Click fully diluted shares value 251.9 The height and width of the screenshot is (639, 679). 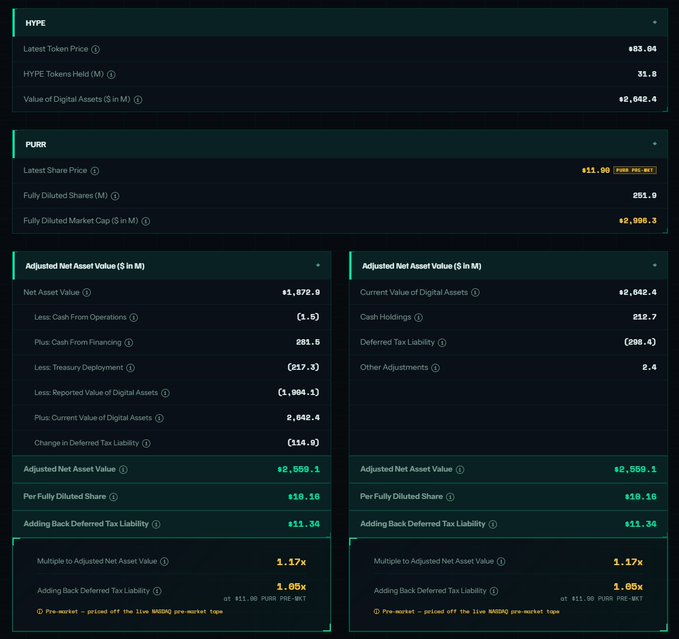pos(644,195)
